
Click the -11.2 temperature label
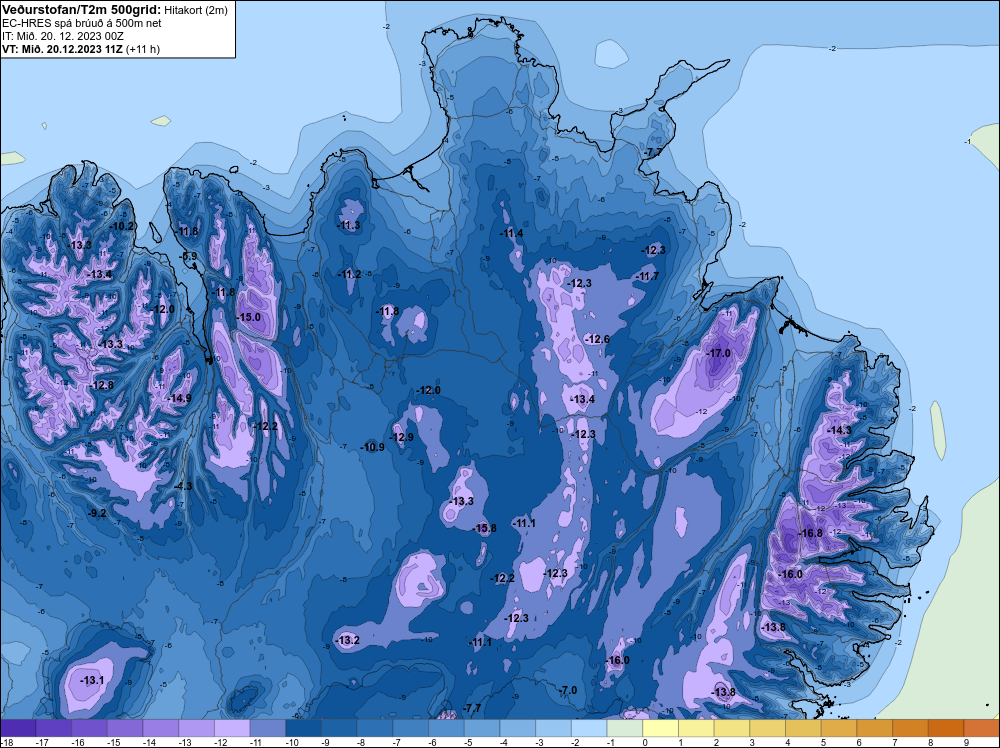pyautogui.click(x=349, y=274)
